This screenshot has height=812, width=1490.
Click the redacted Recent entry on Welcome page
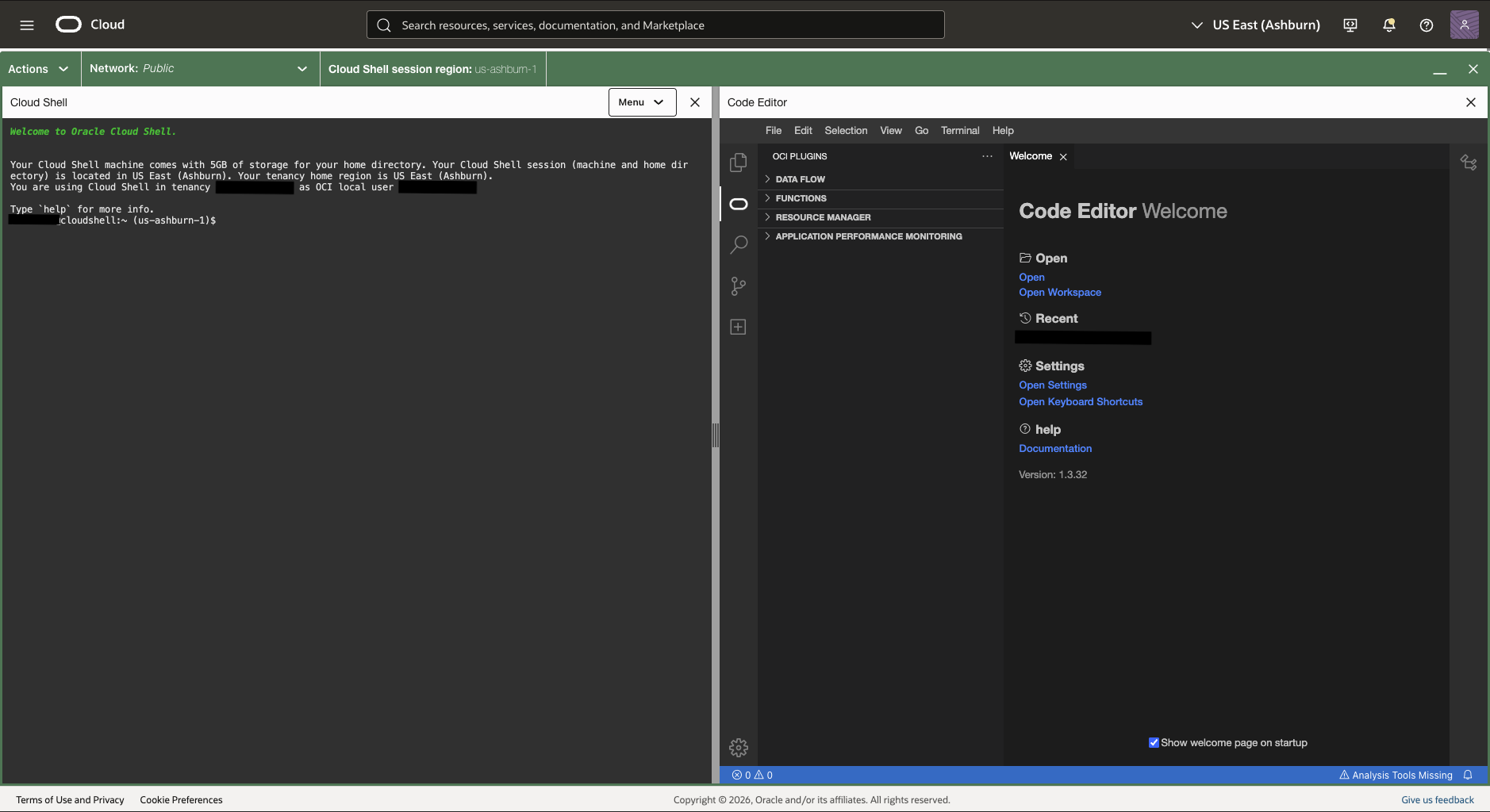(1083, 338)
